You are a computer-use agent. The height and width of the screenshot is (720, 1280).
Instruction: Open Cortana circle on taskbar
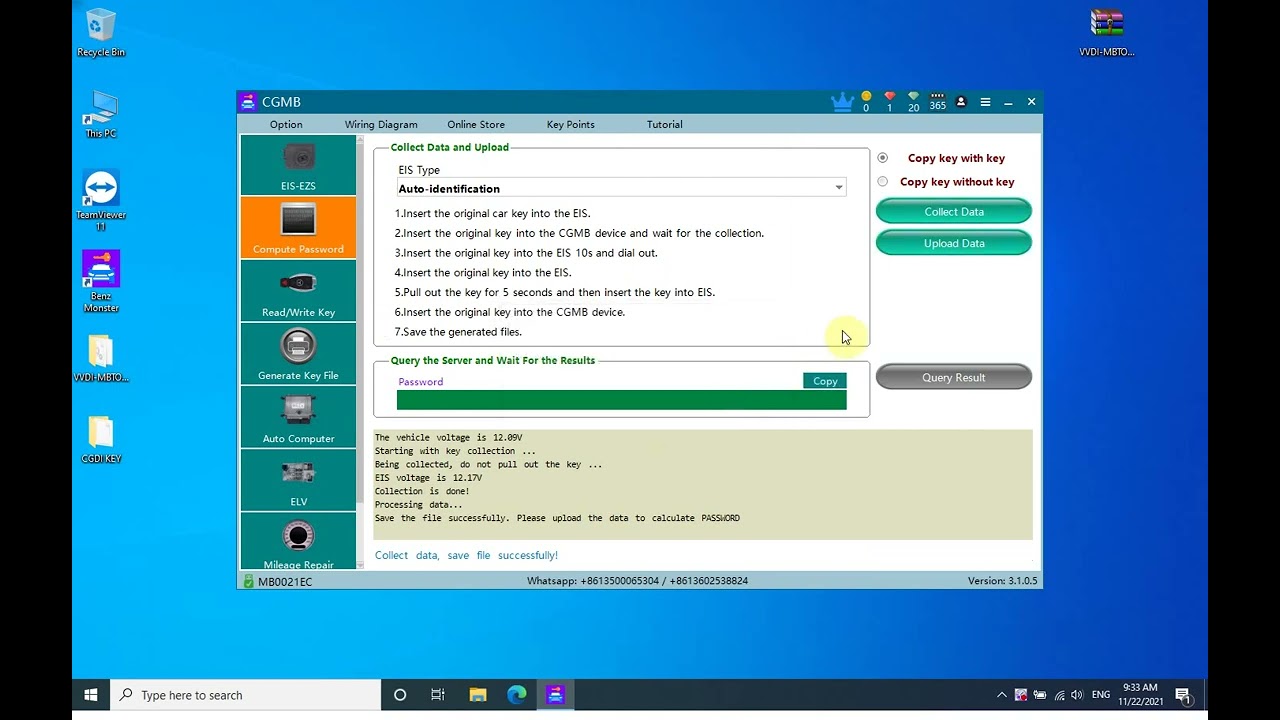pos(400,695)
